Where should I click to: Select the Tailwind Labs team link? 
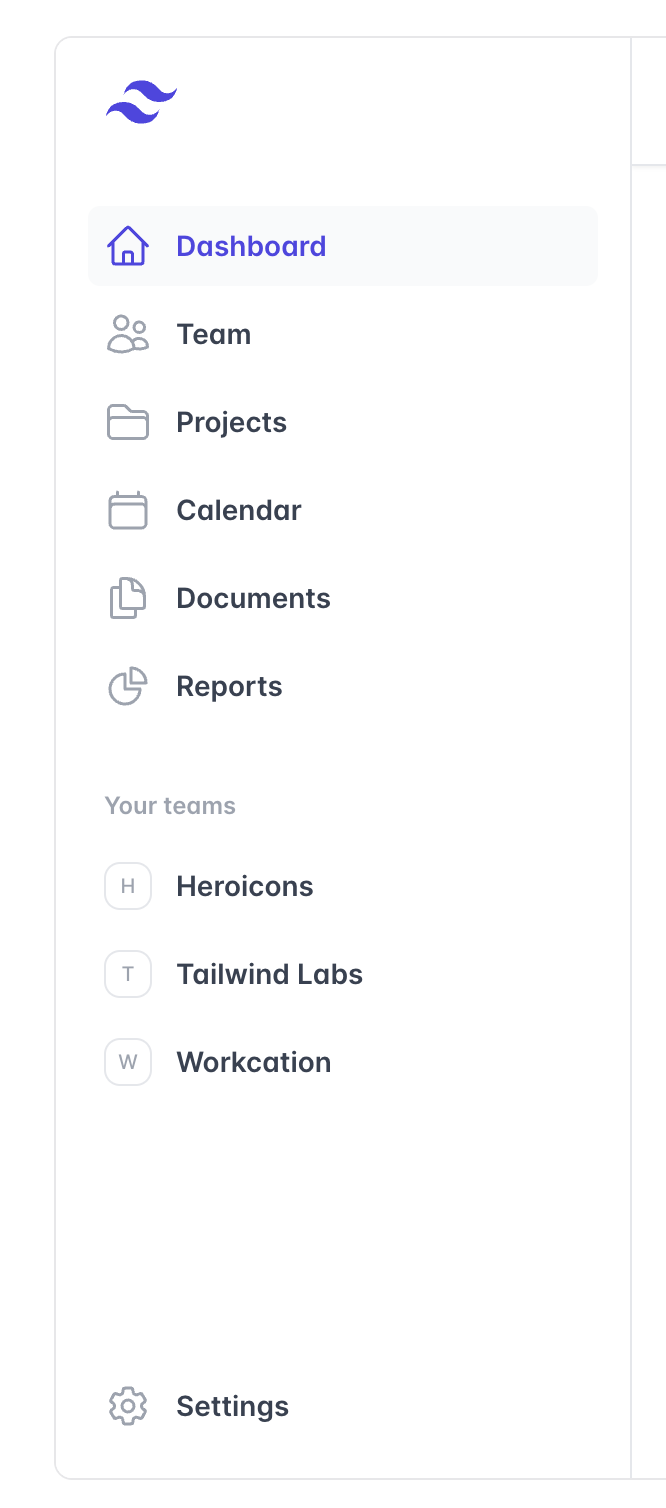coord(269,974)
